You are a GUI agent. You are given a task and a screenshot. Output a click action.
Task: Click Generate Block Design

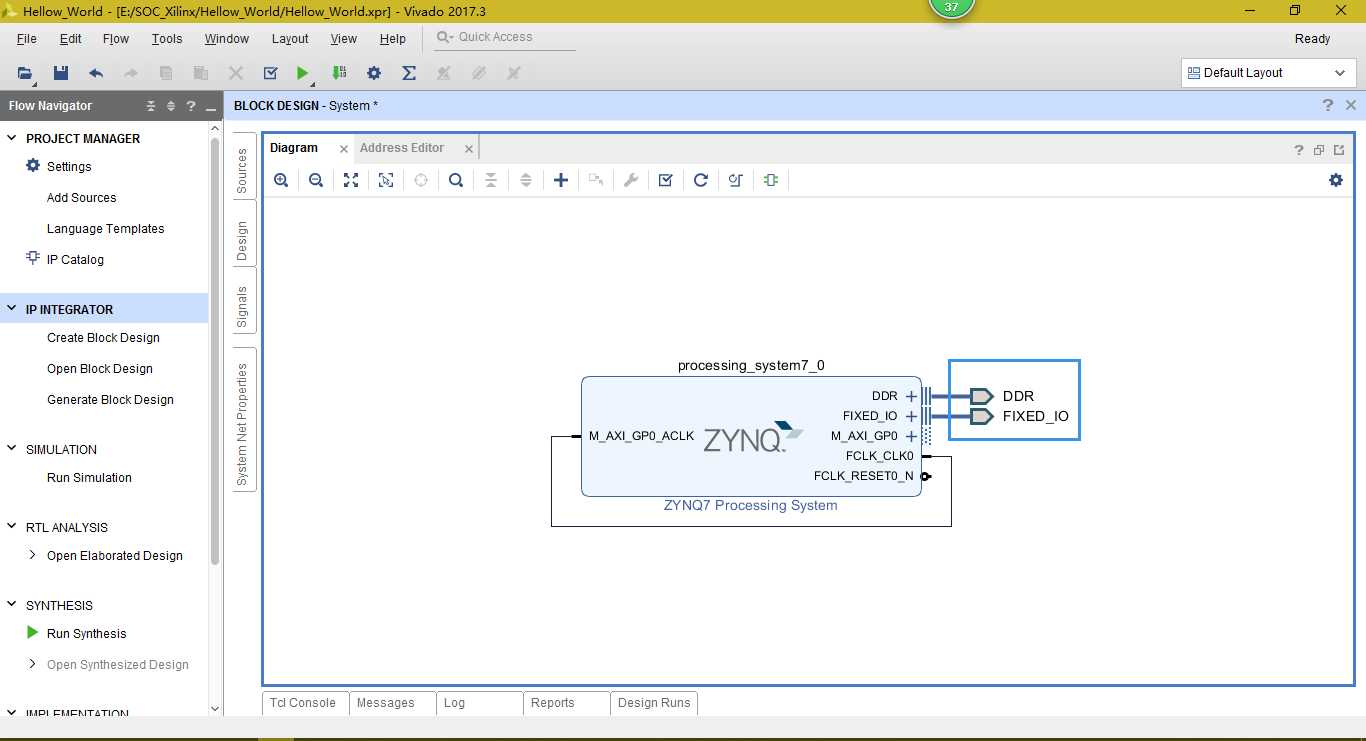(x=110, y=400)
